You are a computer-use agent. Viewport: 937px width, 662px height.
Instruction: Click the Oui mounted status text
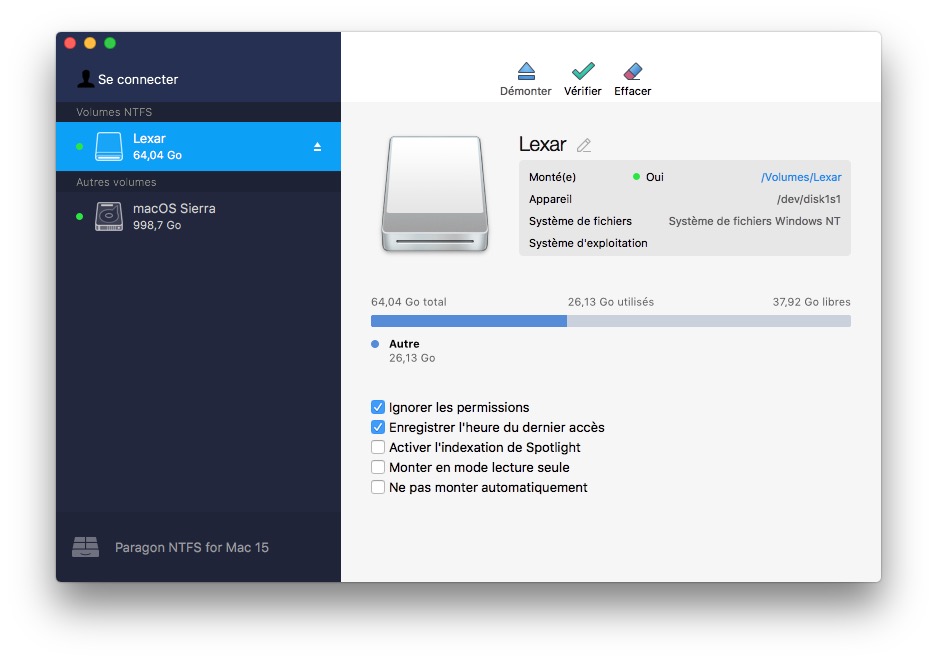tap(655, 177)
